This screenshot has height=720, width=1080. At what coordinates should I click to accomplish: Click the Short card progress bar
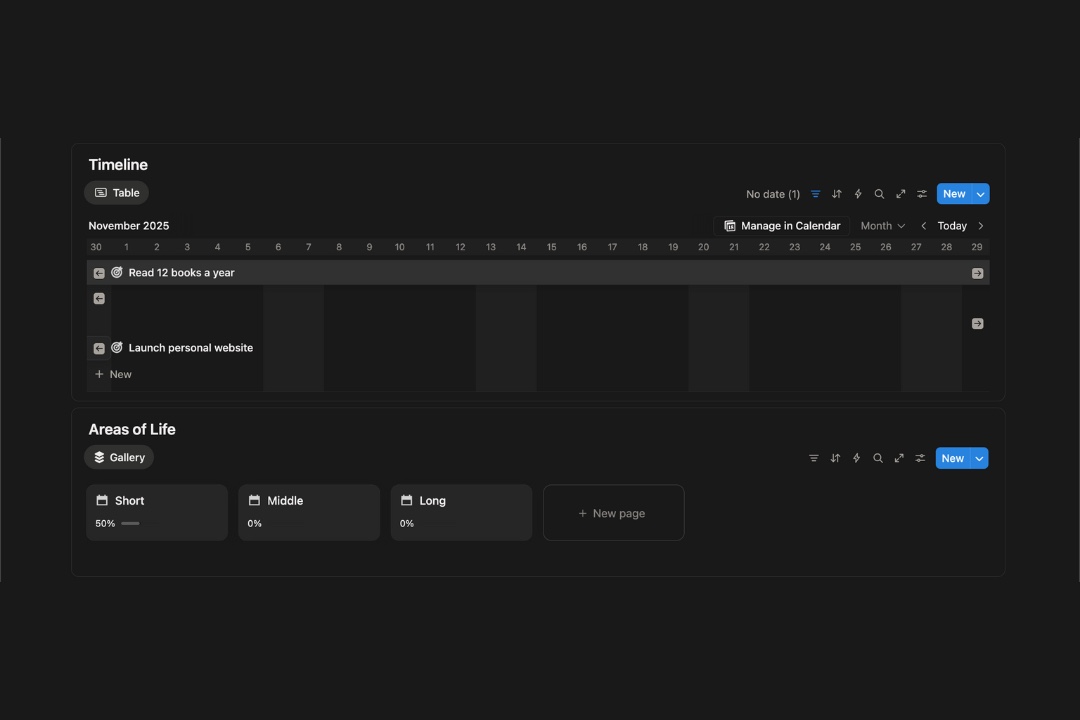130,523
